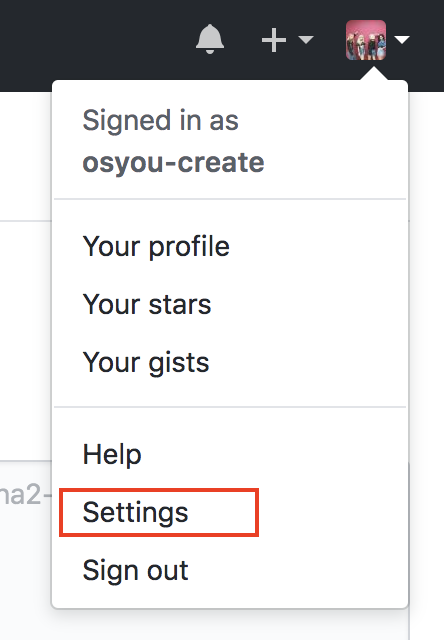
Task: Click the user avatar picture
Action: tap(366, 40)
